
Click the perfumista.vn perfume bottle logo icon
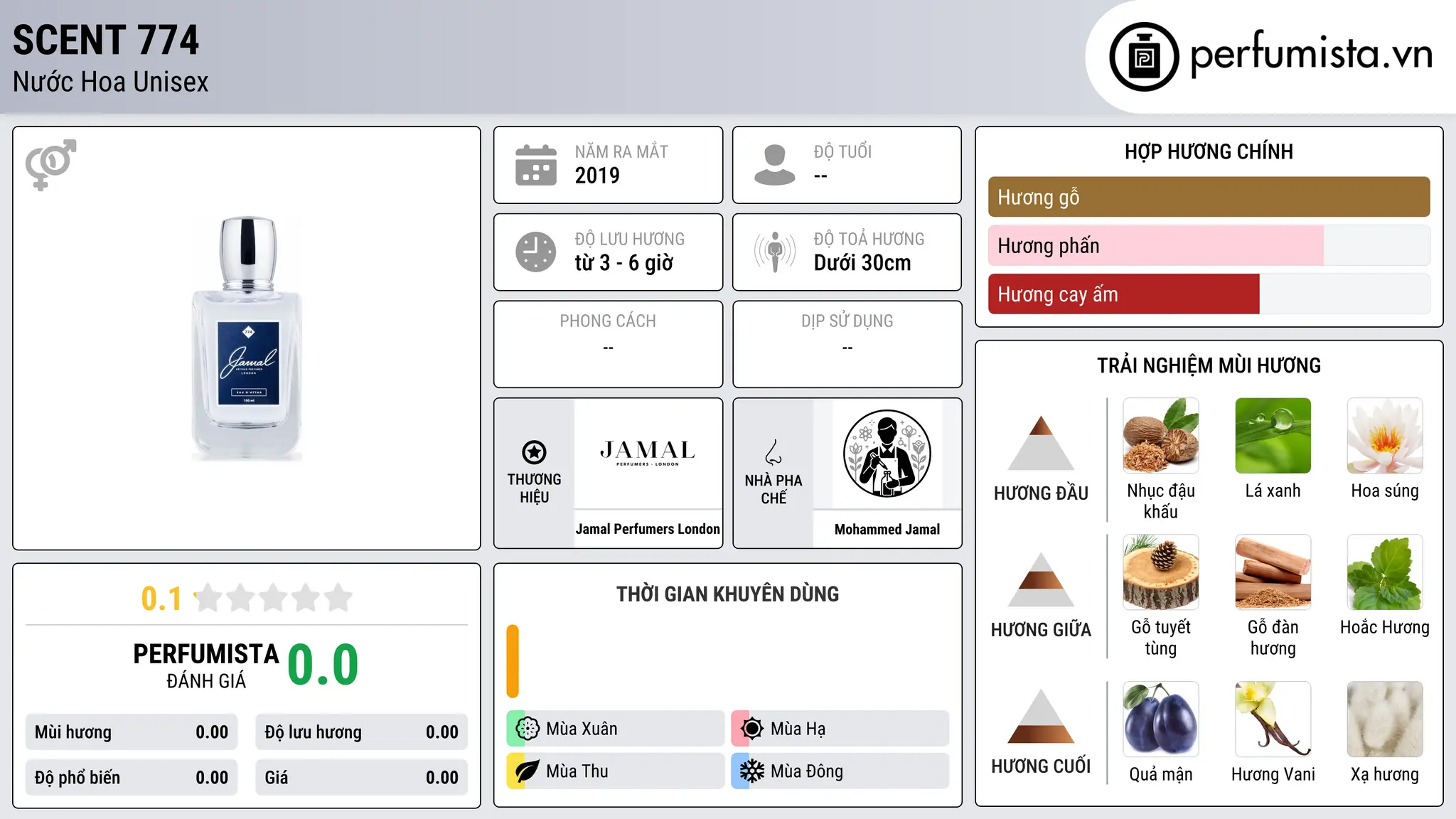pos(1144,57)
